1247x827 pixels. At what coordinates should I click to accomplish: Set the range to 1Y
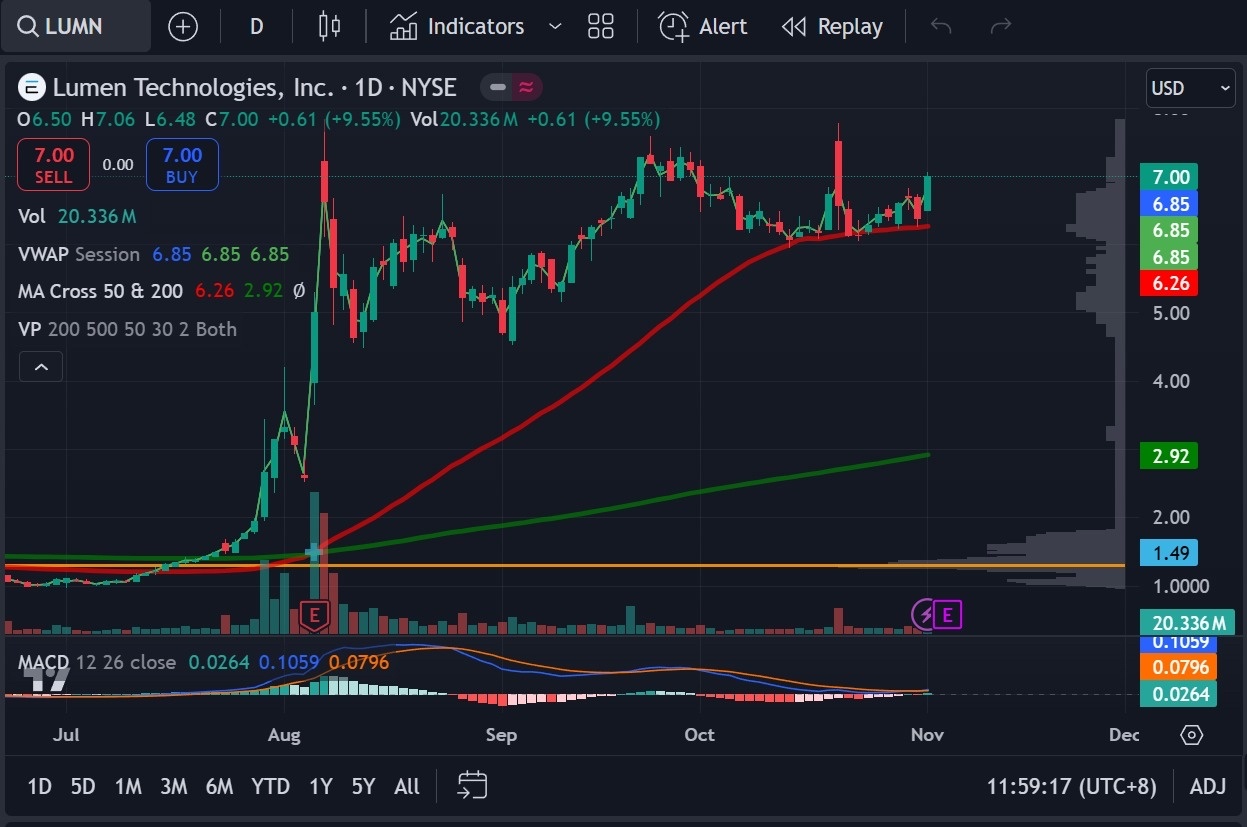tap(320, 786)
